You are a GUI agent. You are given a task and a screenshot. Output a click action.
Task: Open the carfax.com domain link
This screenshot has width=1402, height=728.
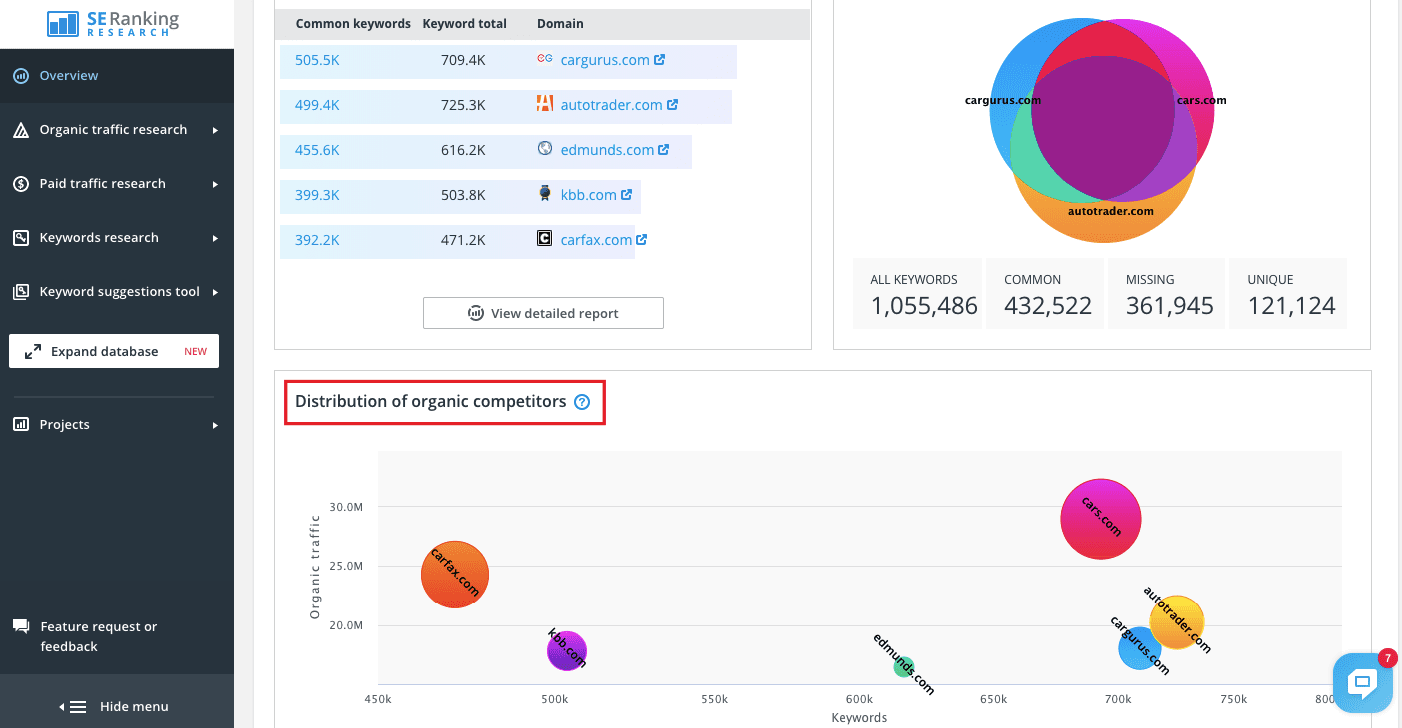[596, 240]
